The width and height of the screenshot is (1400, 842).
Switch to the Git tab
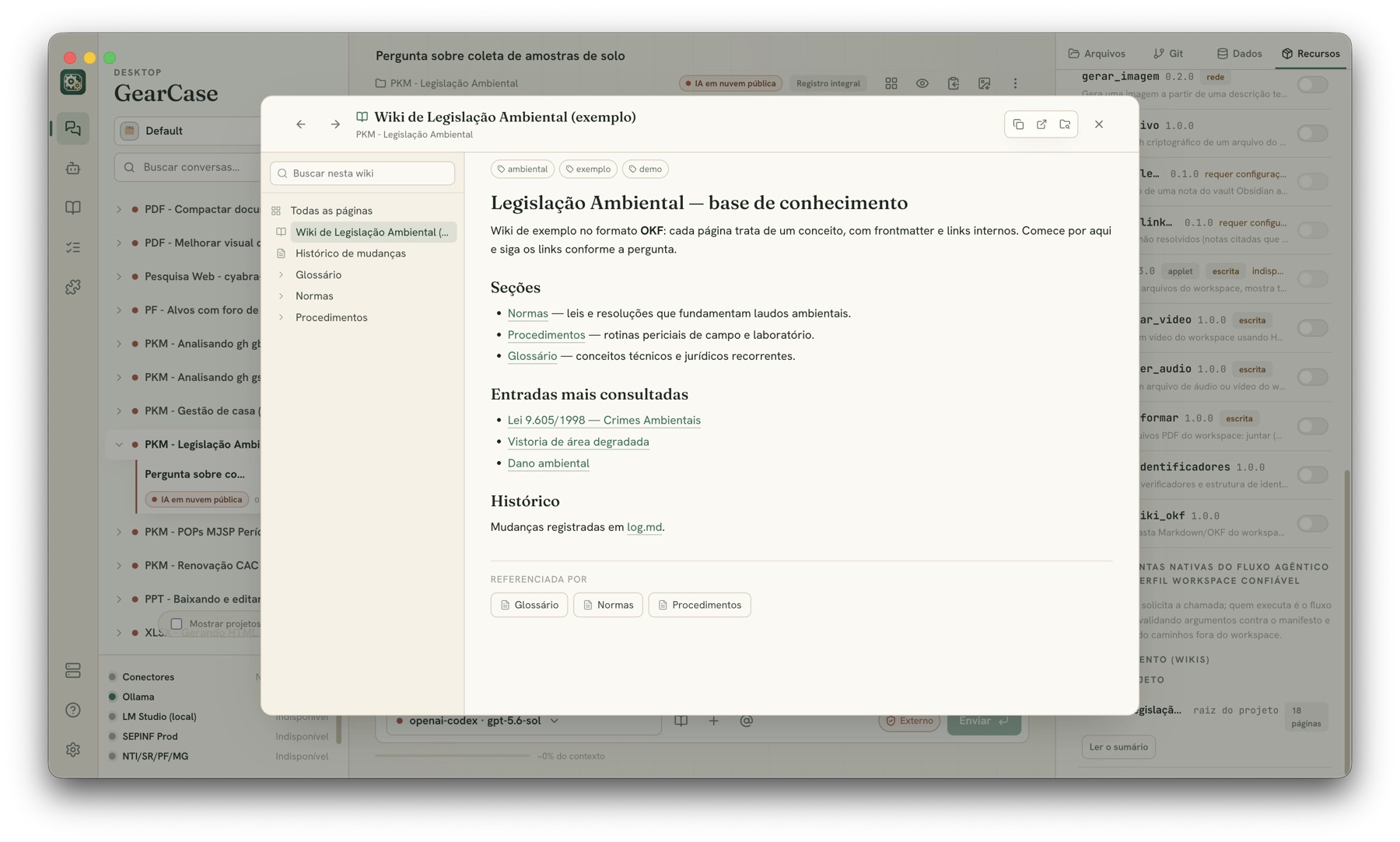point(1168,54)
